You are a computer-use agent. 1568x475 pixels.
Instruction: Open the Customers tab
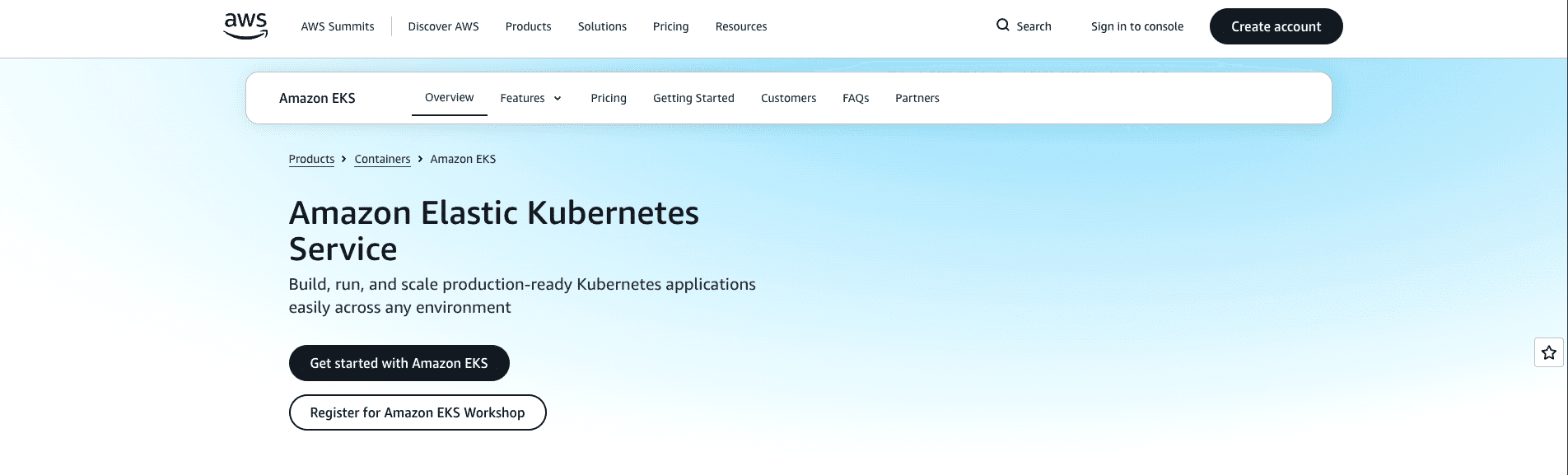(788, 98)
